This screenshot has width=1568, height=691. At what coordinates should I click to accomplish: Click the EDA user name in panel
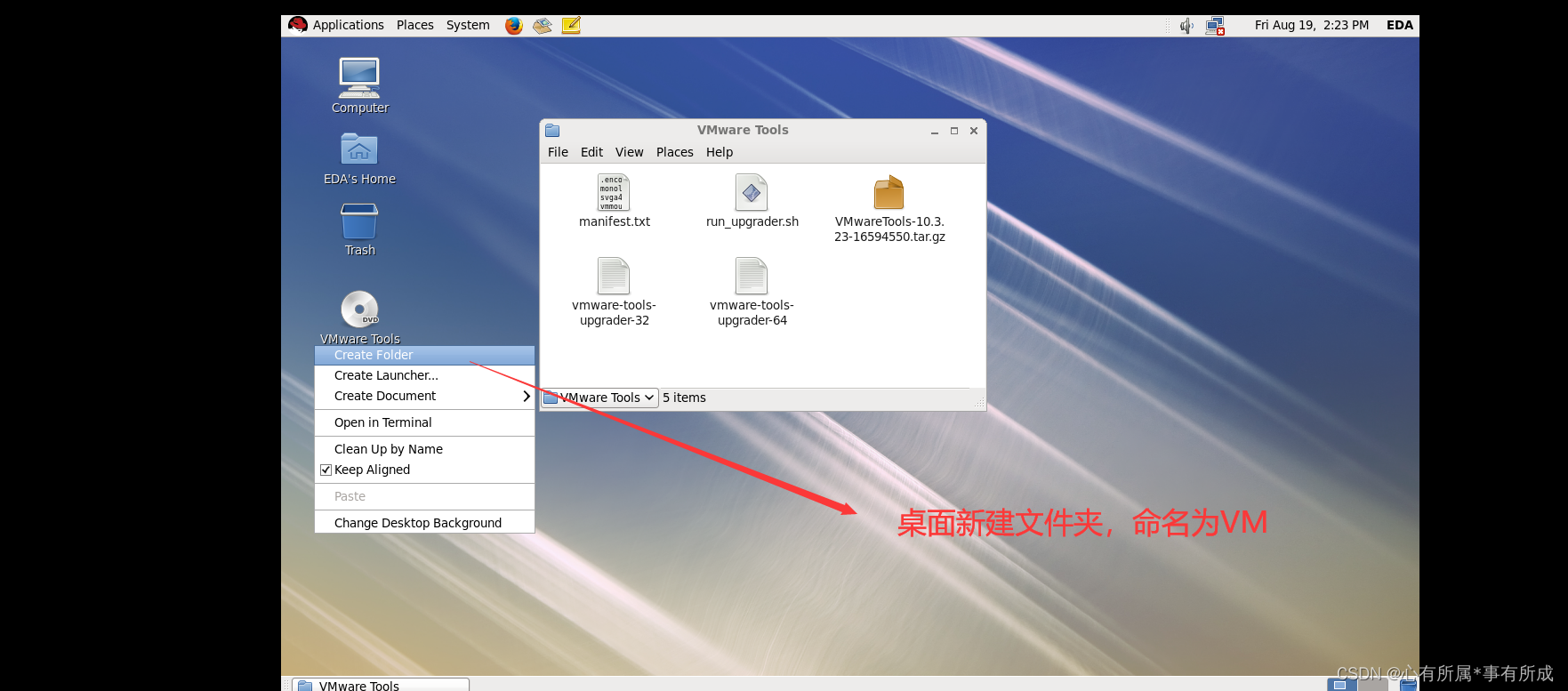tap(1399, 25)
